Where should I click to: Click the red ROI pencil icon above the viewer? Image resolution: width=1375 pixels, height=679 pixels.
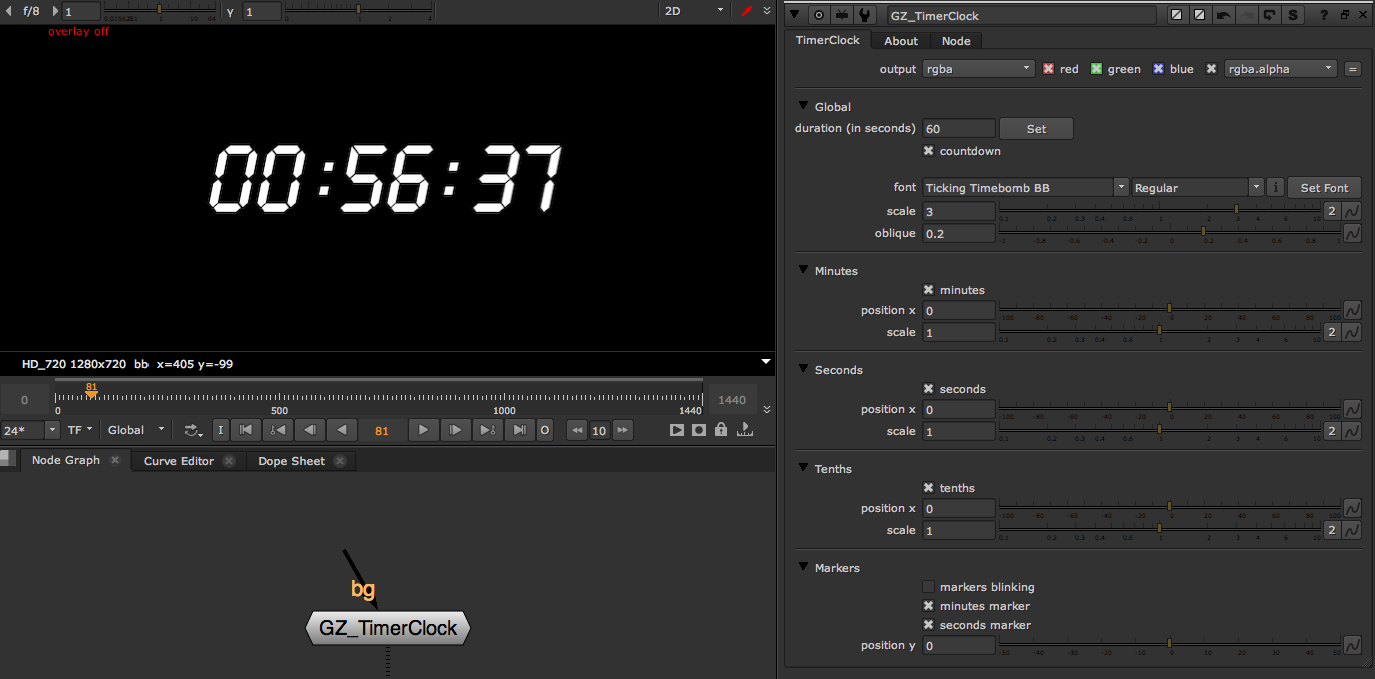coord(749,11)
